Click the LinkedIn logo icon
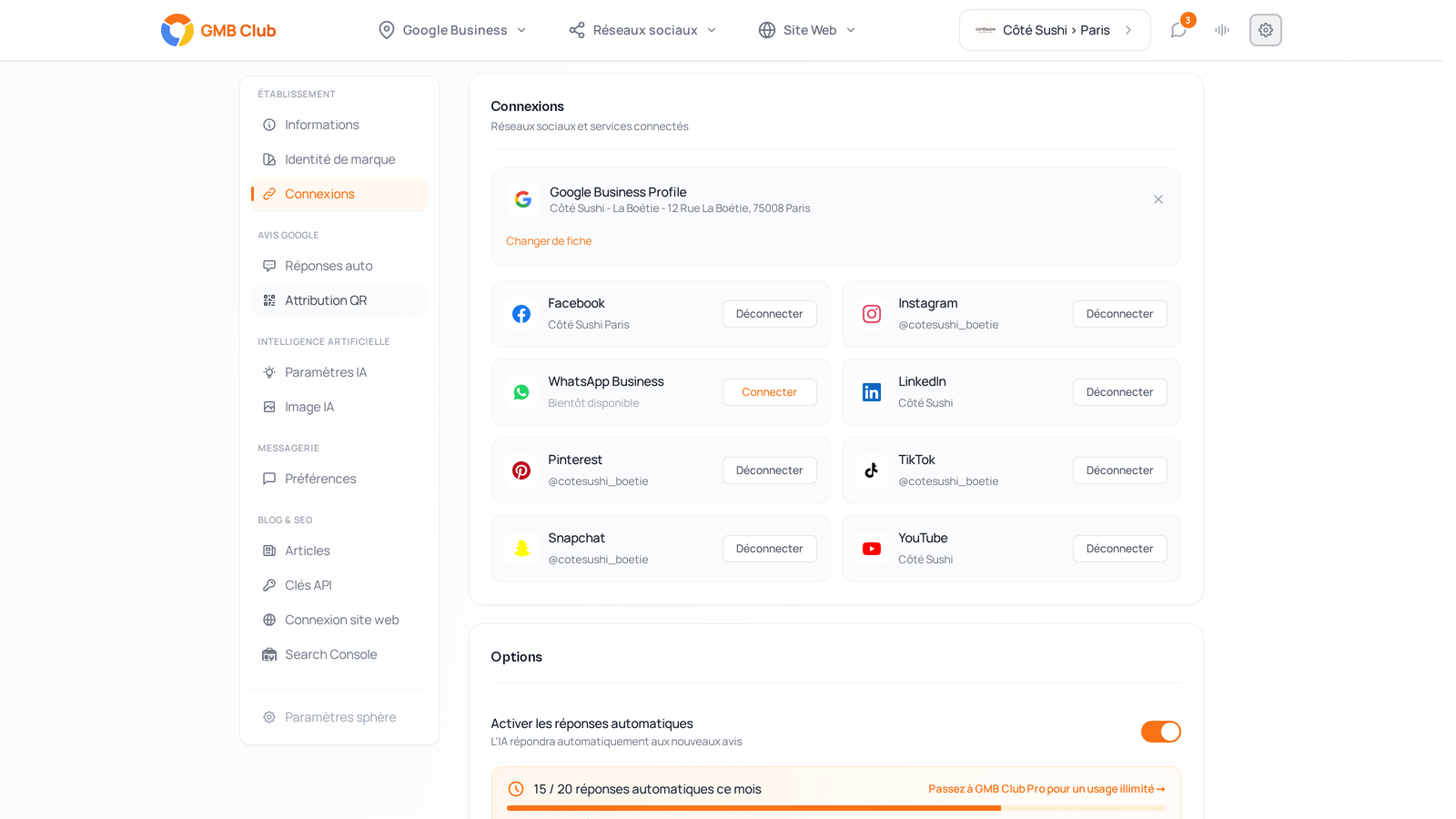1456x819 pixels. (x=872, y=392)
